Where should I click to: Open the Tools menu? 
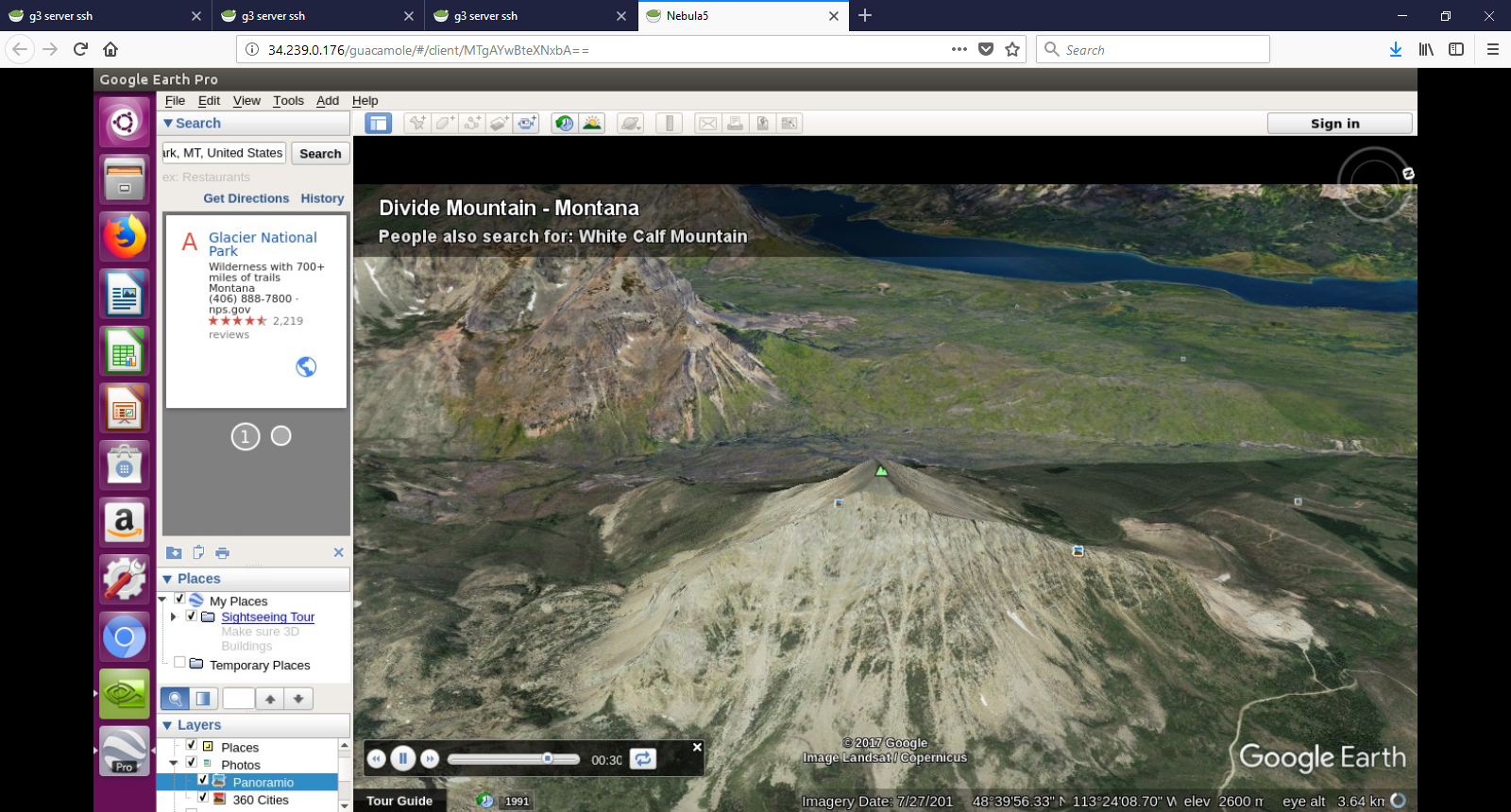tap(289, 101)
